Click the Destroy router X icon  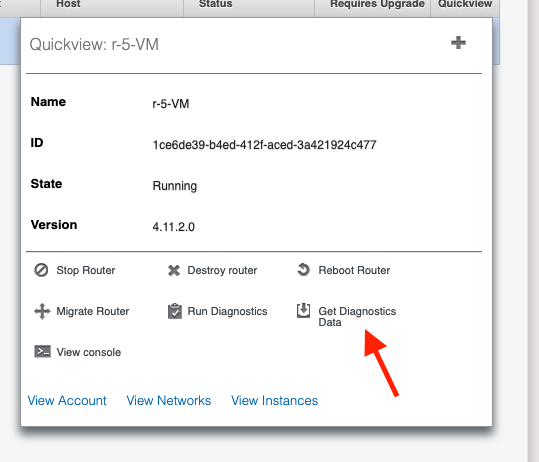(x=174, y=271)
